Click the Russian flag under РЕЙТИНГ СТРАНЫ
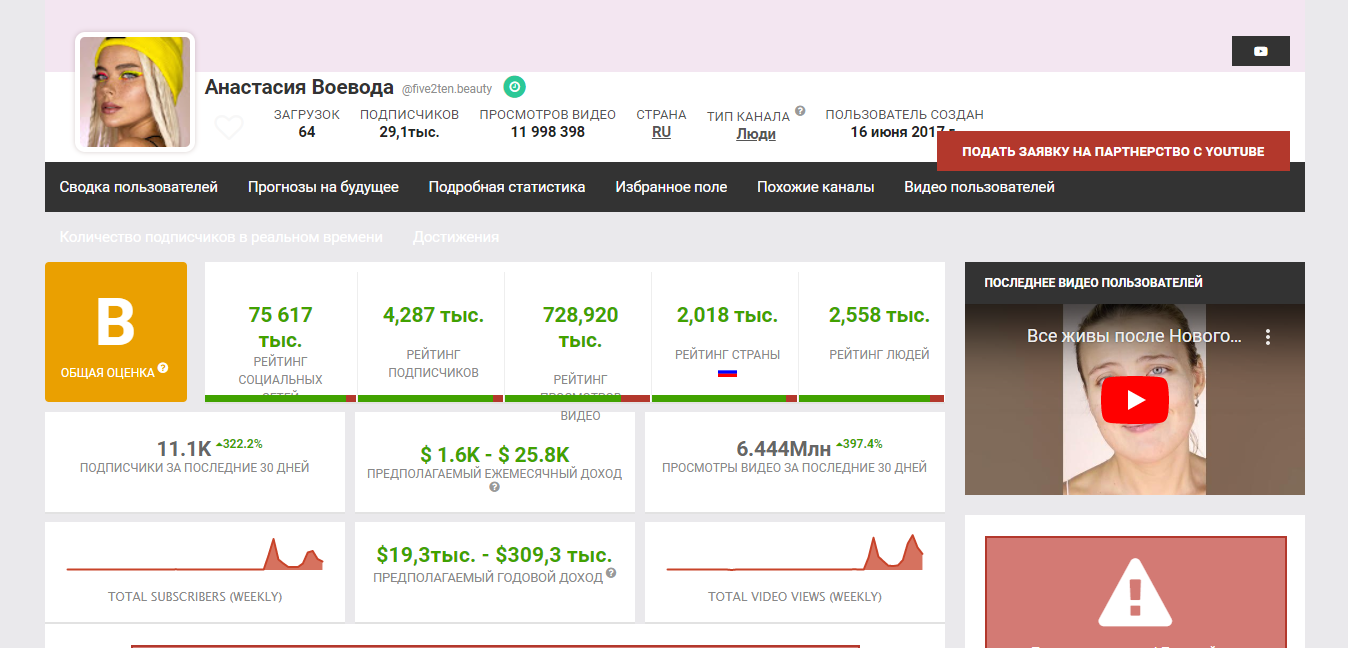Screen dimensions: 1348x648 pyautogui.click(x=727, y=373)
